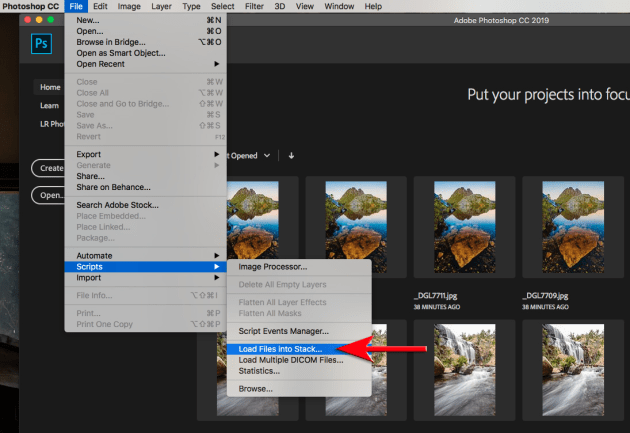Image resolution: width=630 pixels, height=433 pixels.
Task: Expand the Import submenu
Action: (145, 278)
